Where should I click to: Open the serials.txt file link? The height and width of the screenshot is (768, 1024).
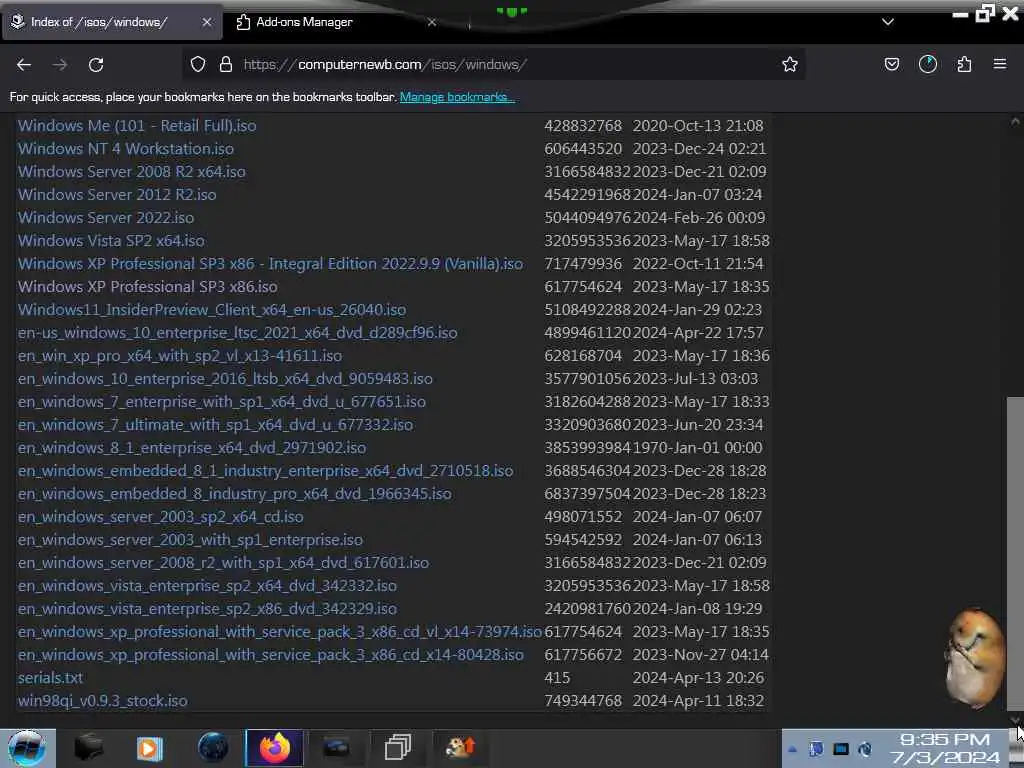(50, 678)
